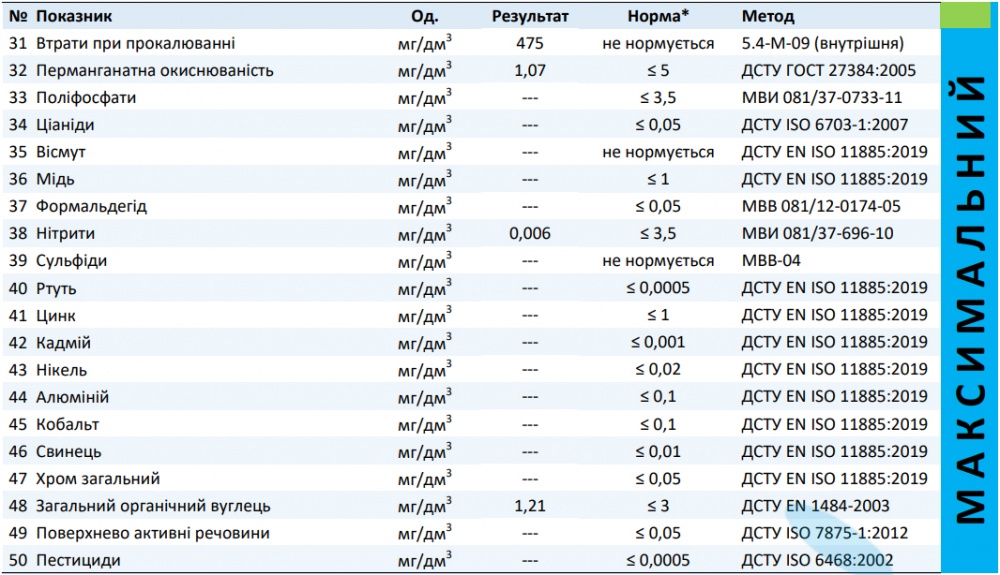Click the Метод column header
Screen dimensions: 1000x575
click(x=768, y=17)
